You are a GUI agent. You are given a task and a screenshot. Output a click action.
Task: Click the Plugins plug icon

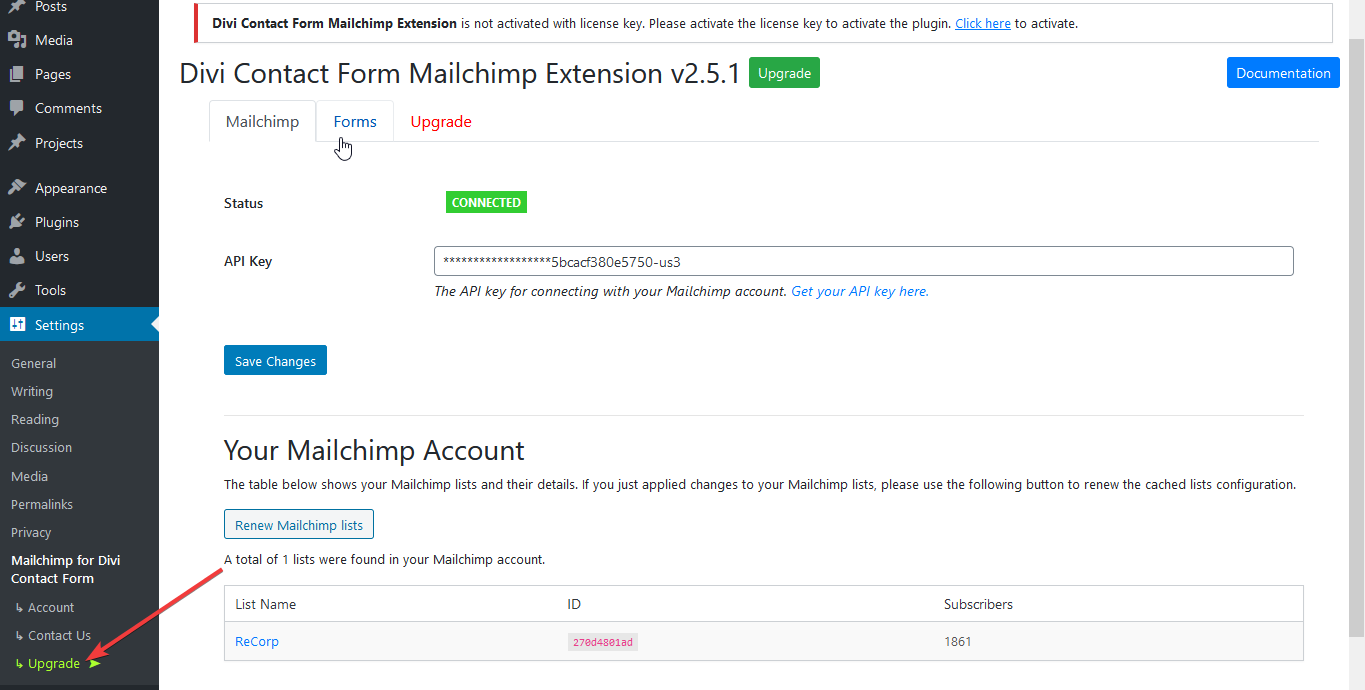pyautogui.click(x=17, y=222)
